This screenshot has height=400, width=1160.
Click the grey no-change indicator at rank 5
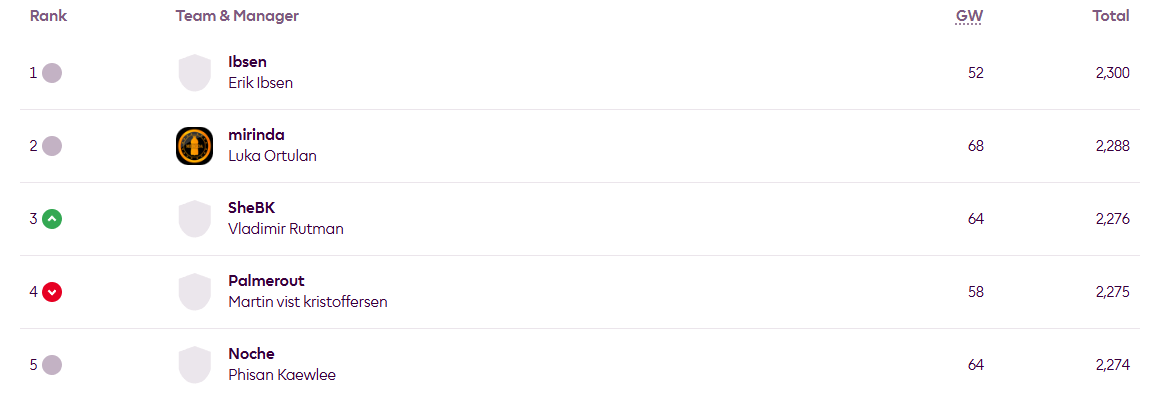[52, 365]
